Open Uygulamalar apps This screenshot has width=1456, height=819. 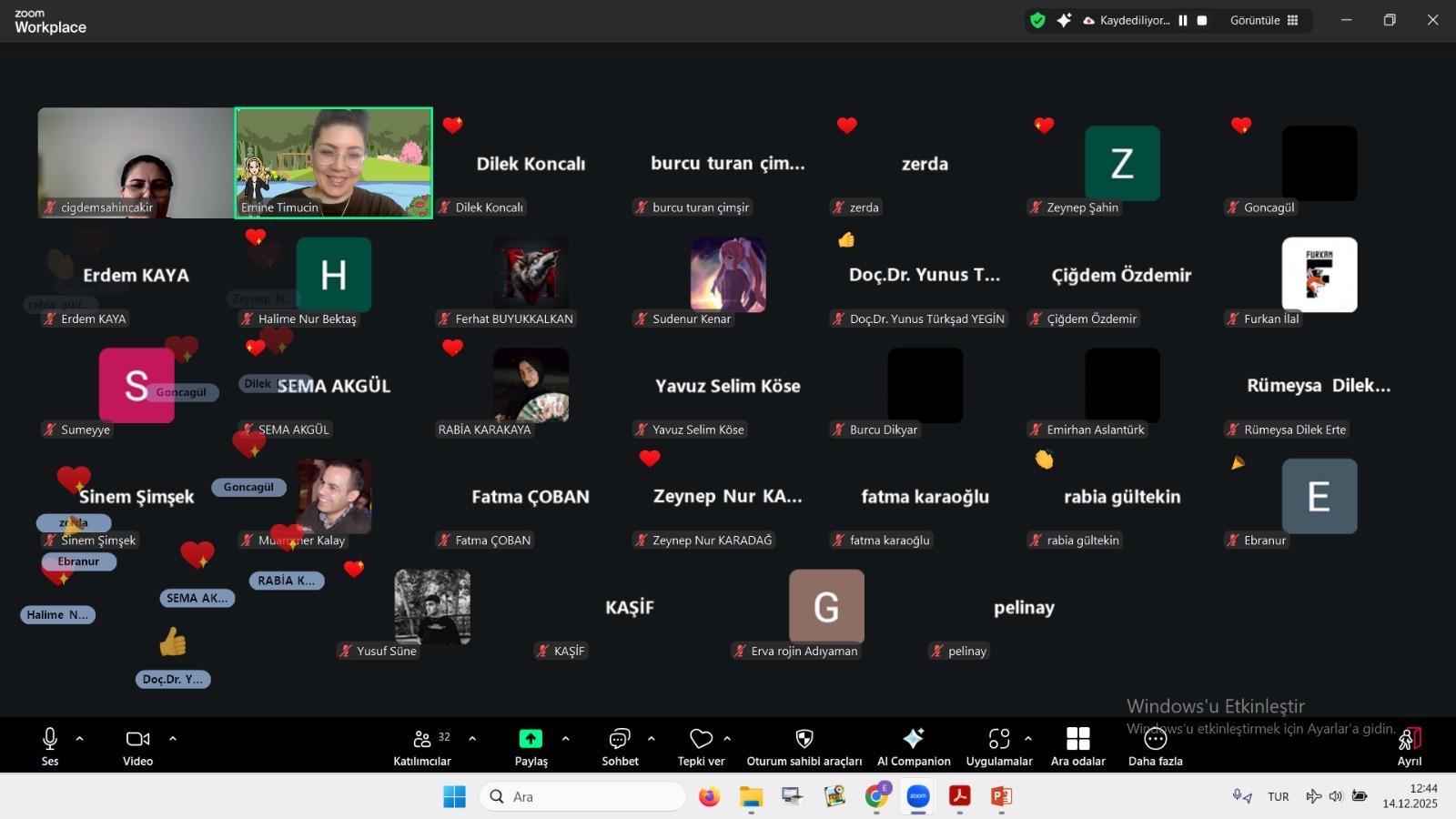[998, 746]
